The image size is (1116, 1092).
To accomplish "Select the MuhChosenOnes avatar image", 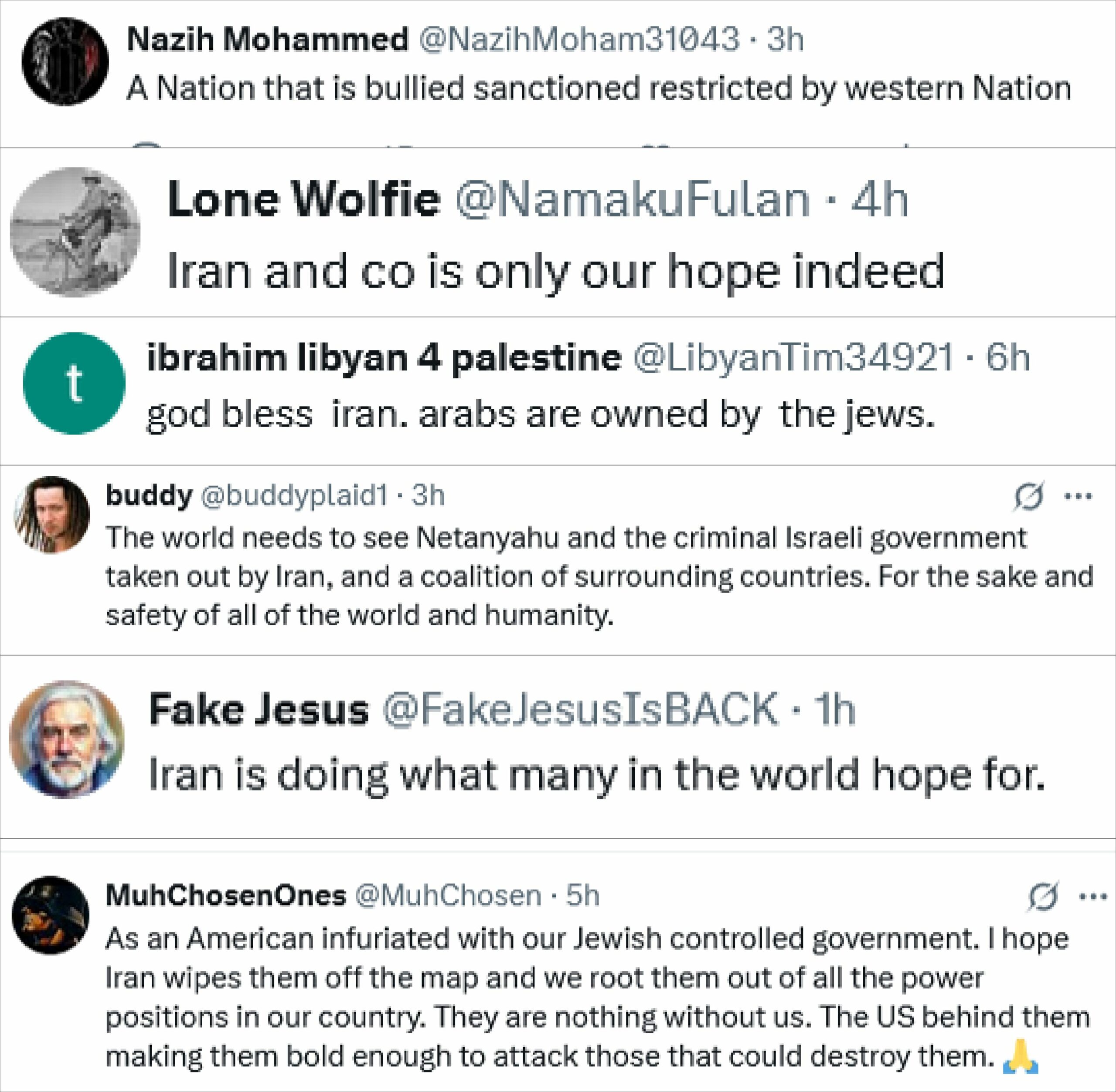I will coord(51,915).
